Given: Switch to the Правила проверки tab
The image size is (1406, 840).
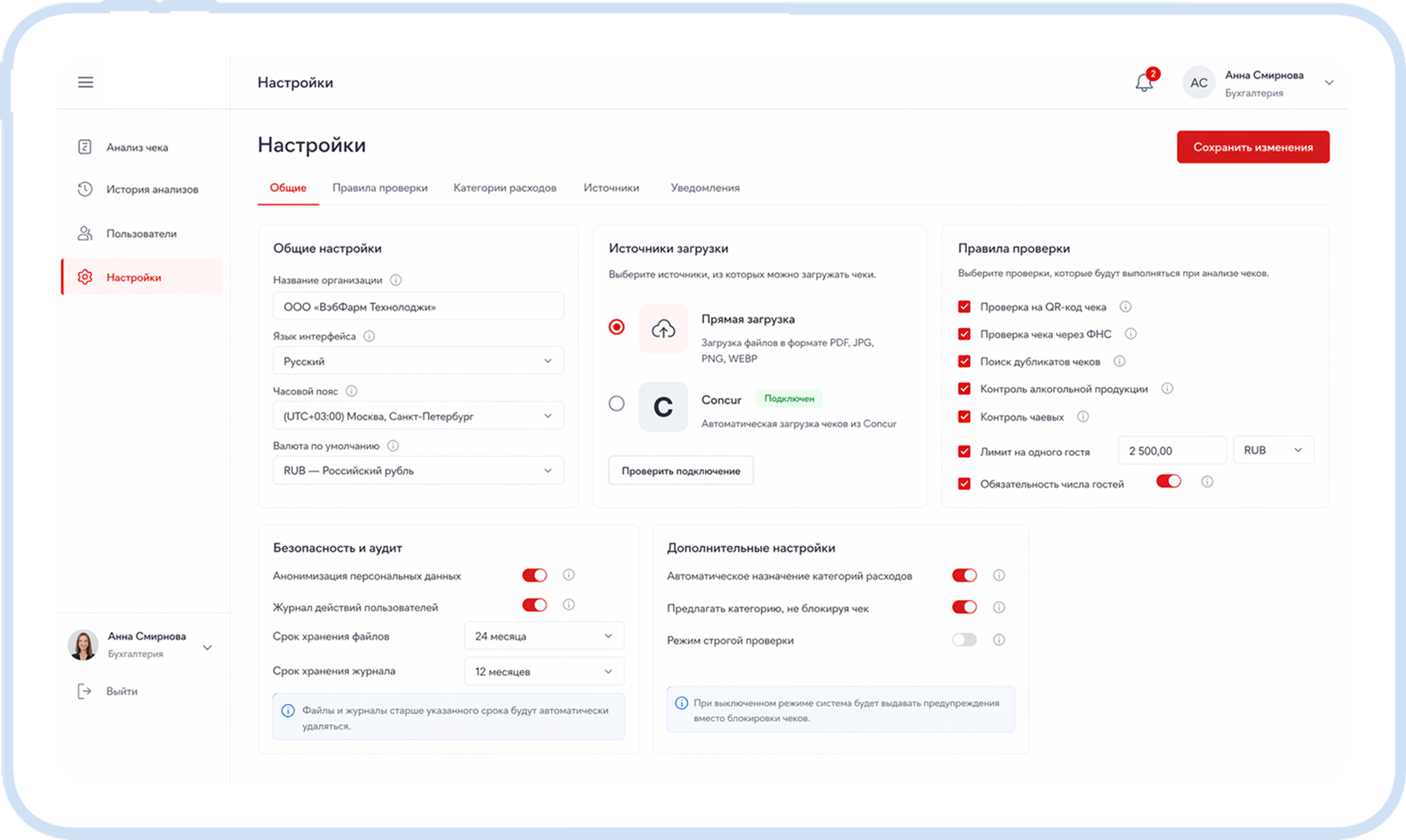Looking at the screenshot, I should [380, 187].
